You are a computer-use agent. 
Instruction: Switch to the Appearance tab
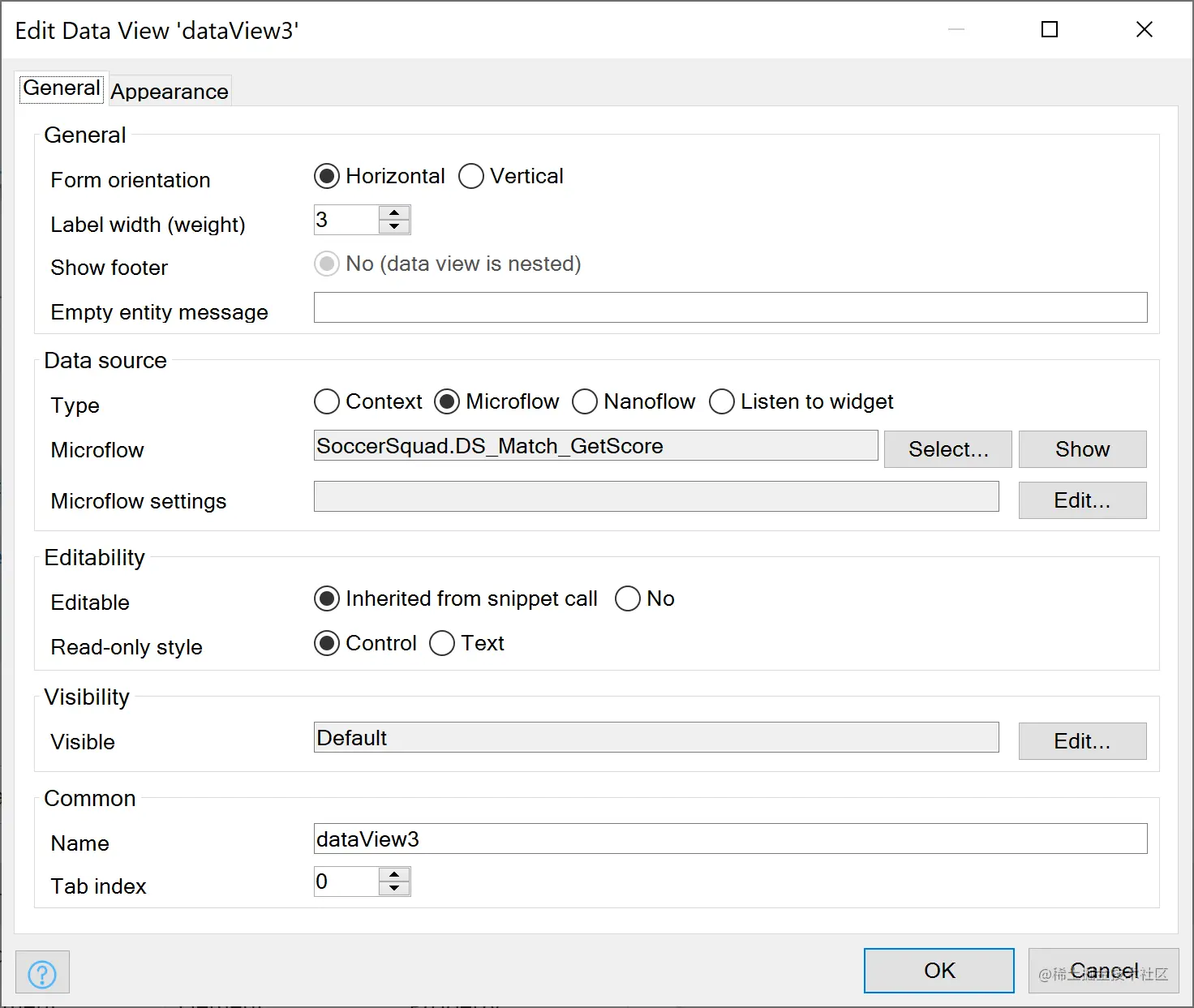[x=170, y=92]
